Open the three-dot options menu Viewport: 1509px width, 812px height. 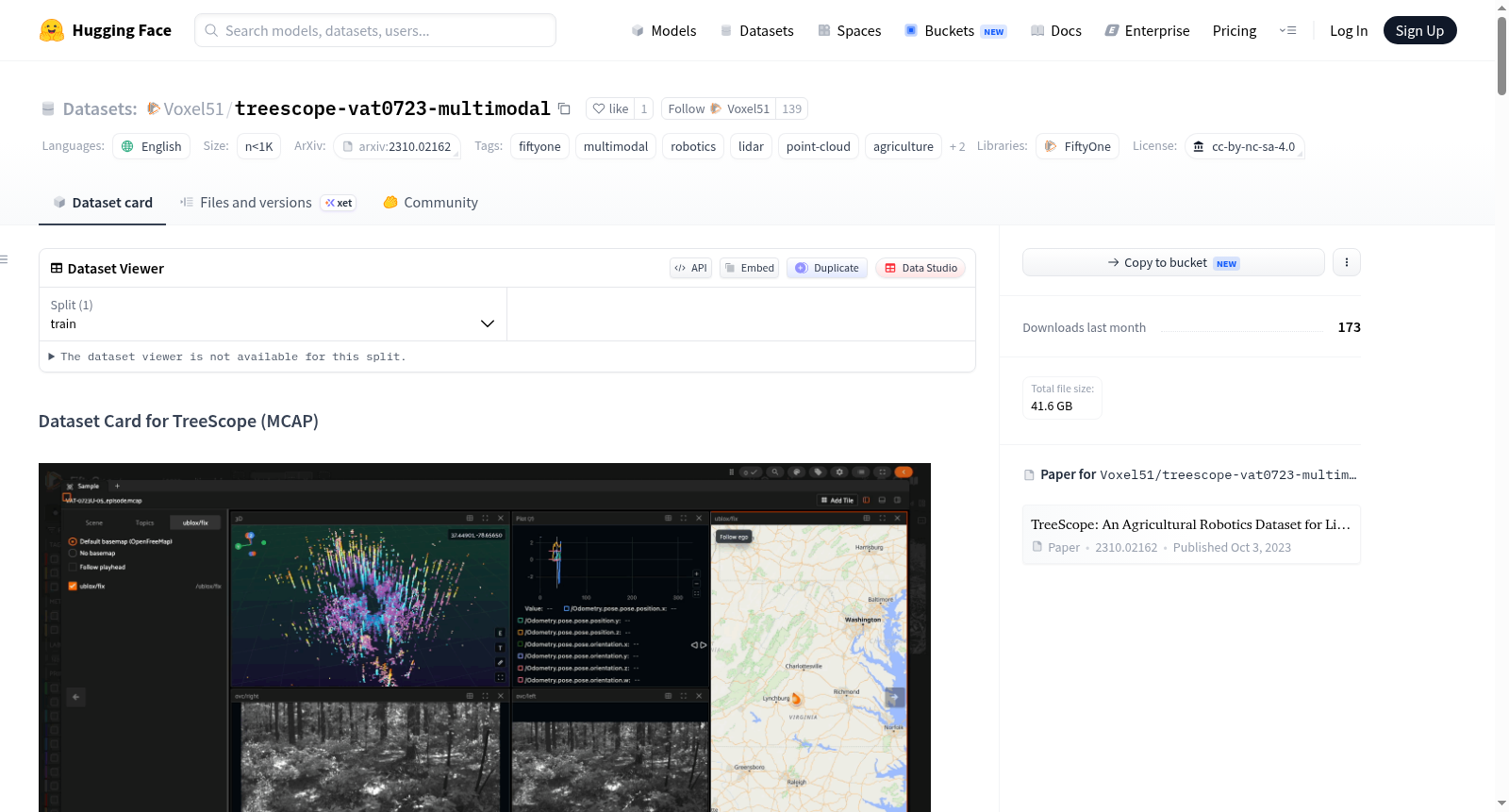(1347, 262)
